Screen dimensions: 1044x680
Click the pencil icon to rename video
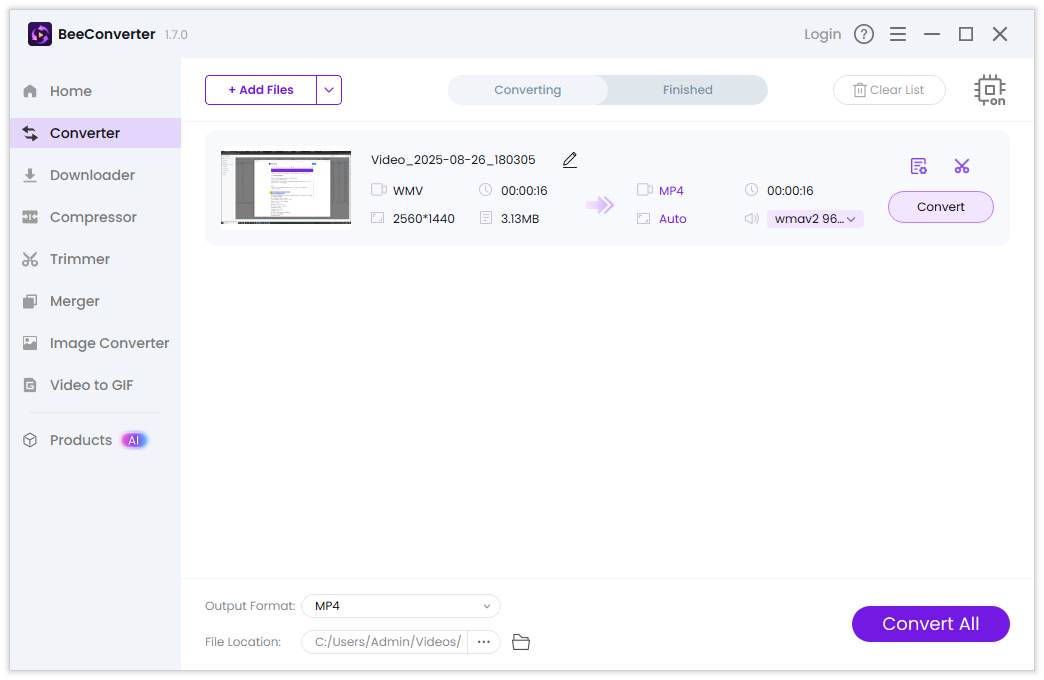(x=570, y=160)
